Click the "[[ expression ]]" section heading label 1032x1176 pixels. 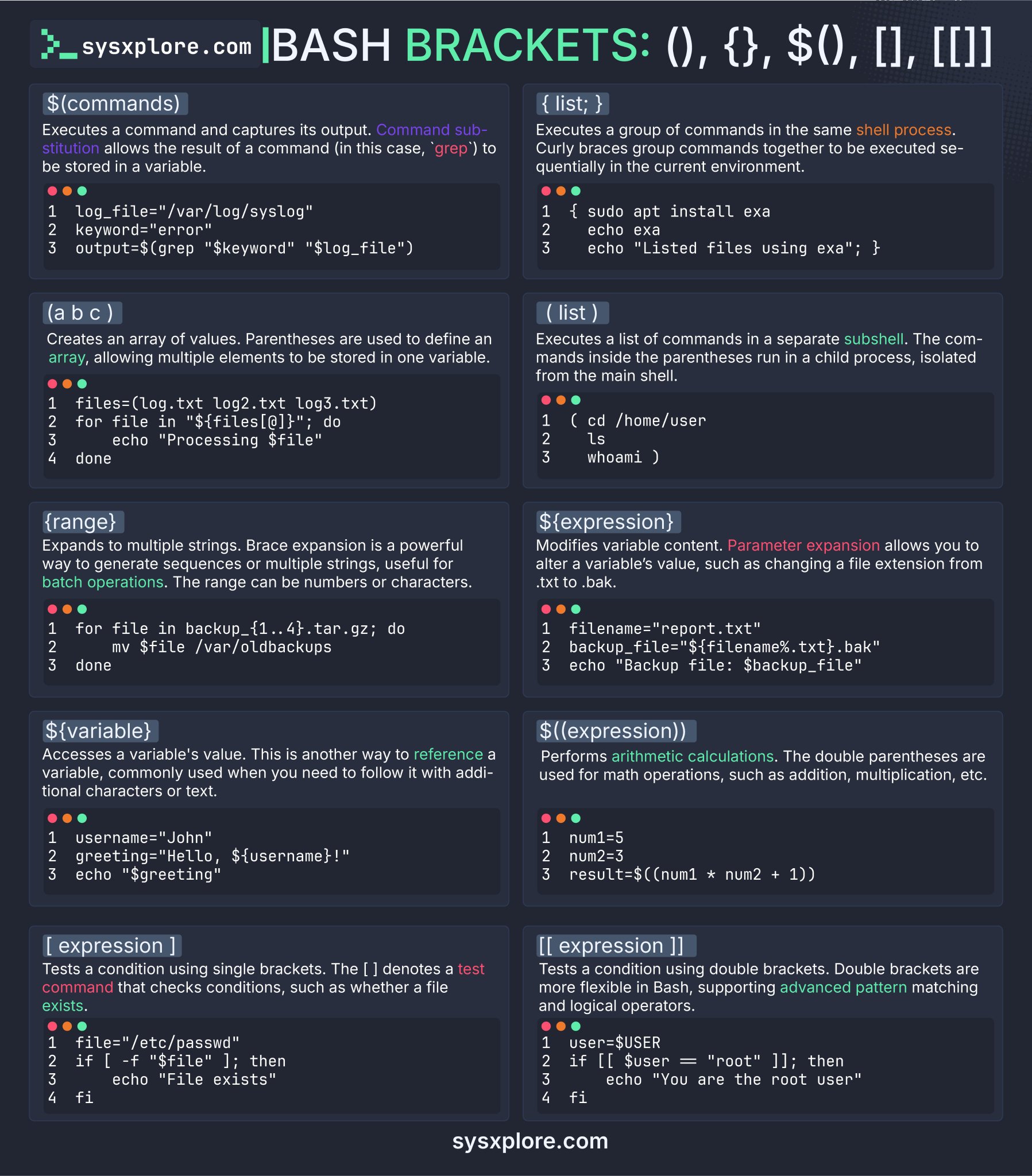(x=612, y=945)
